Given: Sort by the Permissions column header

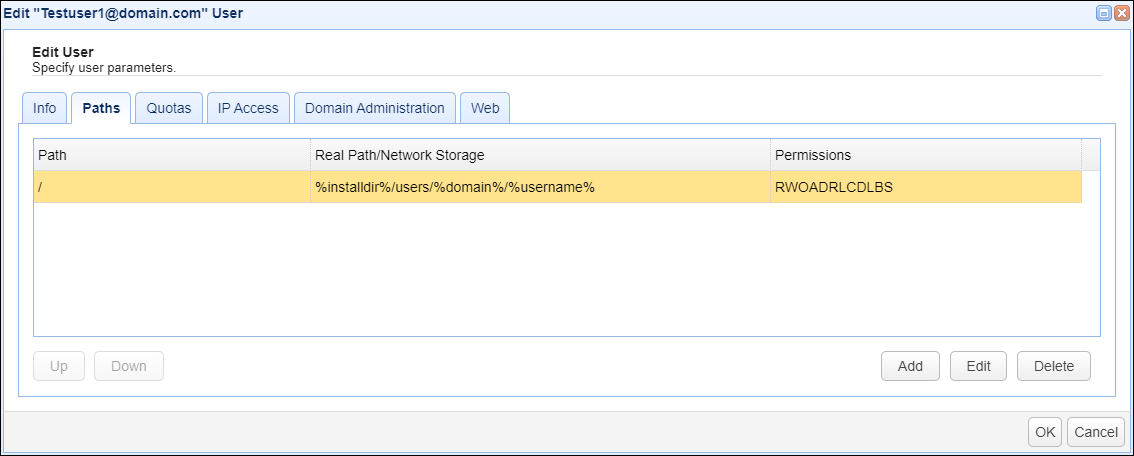Looking at the screenshot, I should [925, 155].
